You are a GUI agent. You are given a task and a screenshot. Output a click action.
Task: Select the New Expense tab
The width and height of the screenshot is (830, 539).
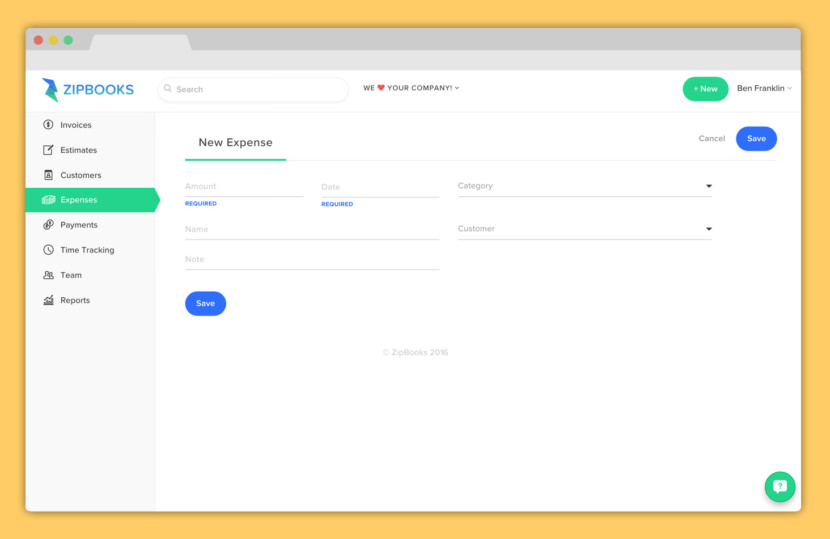coord(236,142)
